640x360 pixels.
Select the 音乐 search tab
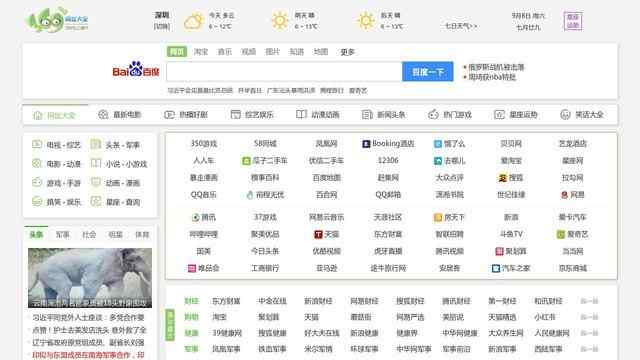[224, 52]
